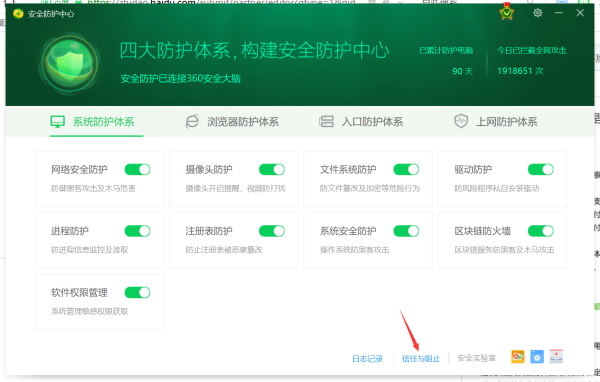Click 软件权限管理 card title
Viewport: 600px width, 382px height.
[79, 293]
